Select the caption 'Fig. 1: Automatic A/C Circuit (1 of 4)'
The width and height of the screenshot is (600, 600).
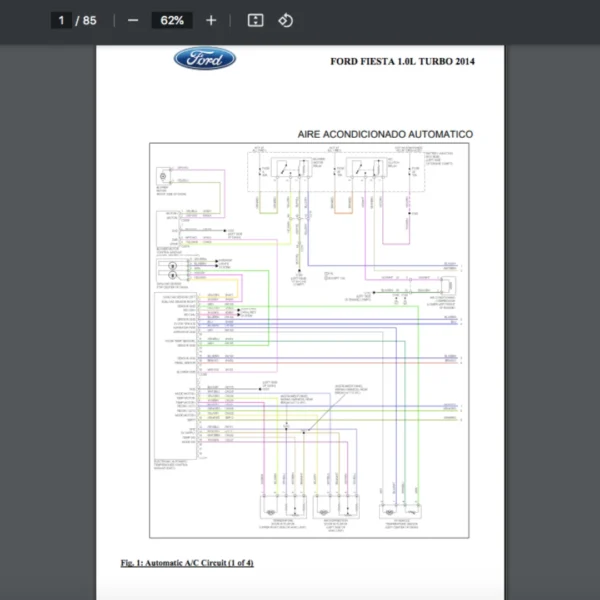pos(187,563)
